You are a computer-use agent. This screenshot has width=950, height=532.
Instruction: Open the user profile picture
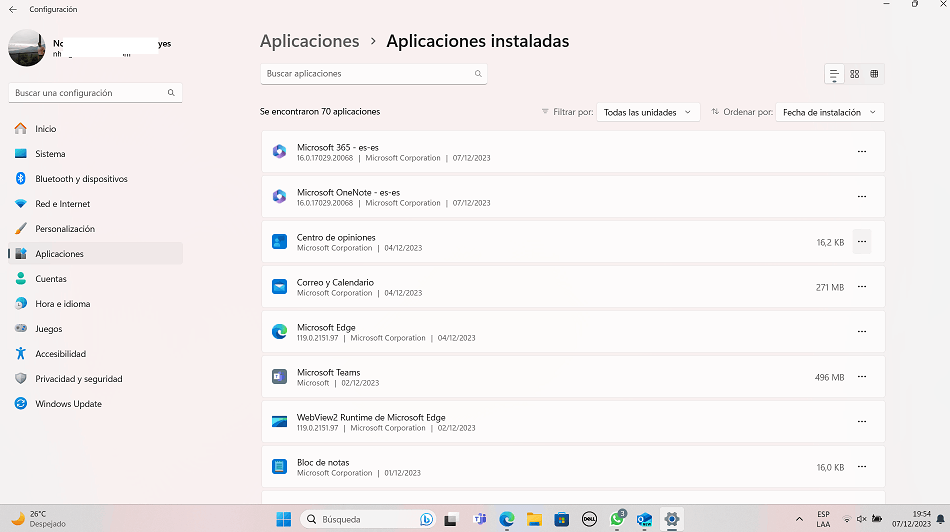pos(27,48)
